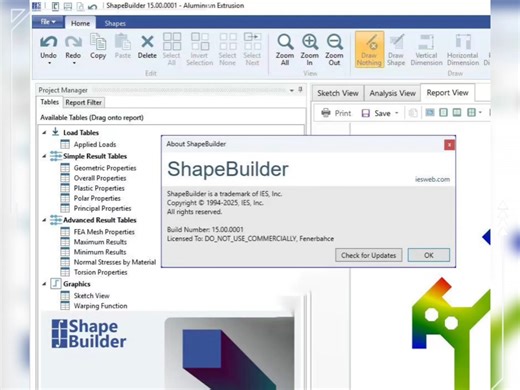Viewport: 520px width, 390px height.
Task: Switch to the Shapes ribbon tab
Action: tap(115, 23)
